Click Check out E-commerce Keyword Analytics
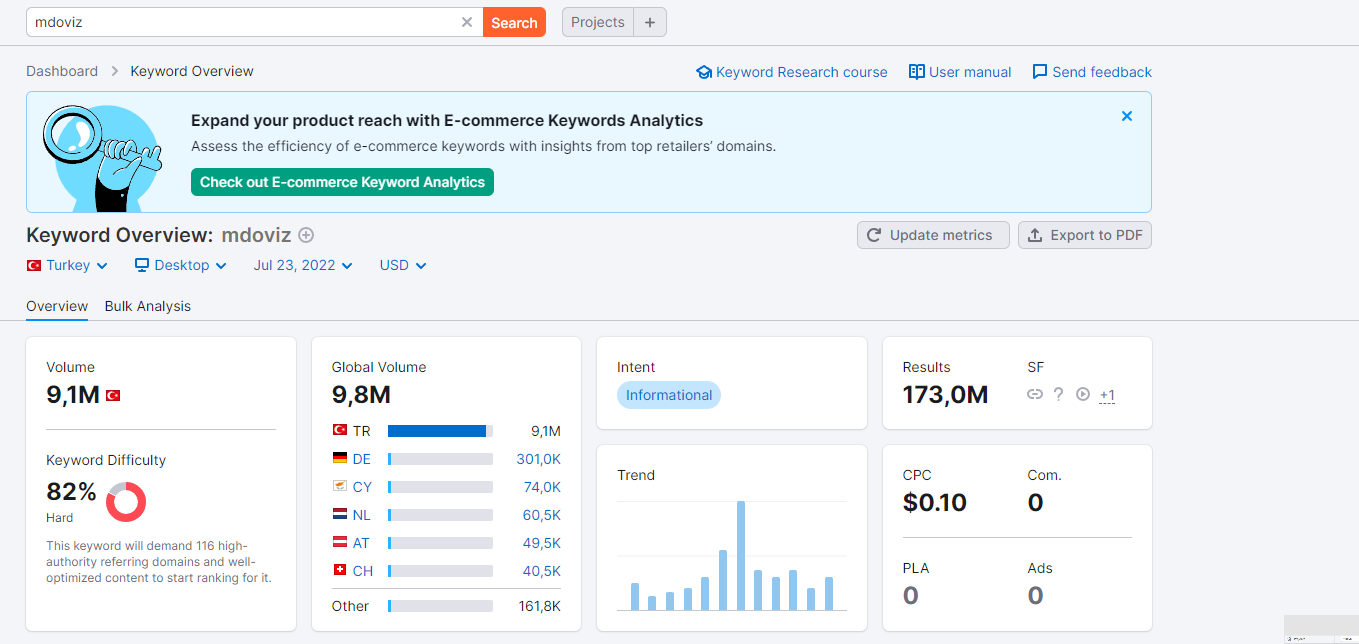Screen dimensions: 1359x644 [342, 182]
